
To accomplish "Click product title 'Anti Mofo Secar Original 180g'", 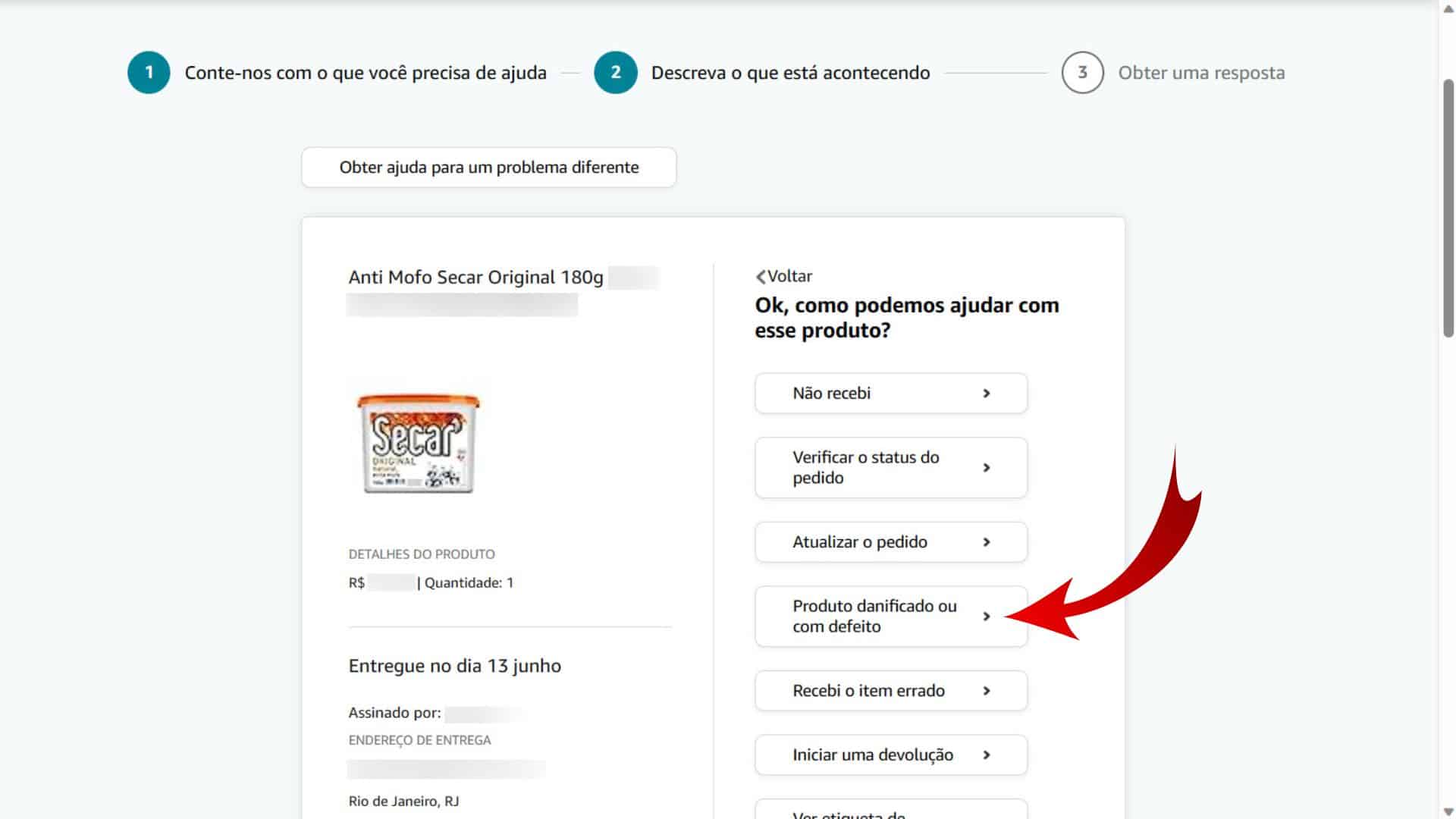I will point(475,277).
